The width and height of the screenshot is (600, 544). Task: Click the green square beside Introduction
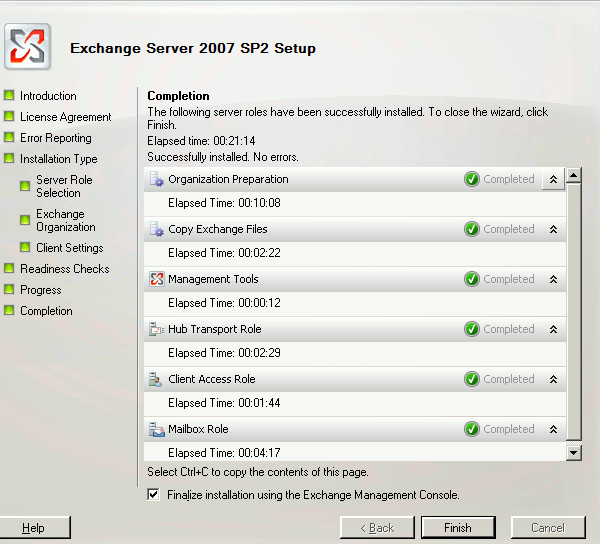click(9, 95)
